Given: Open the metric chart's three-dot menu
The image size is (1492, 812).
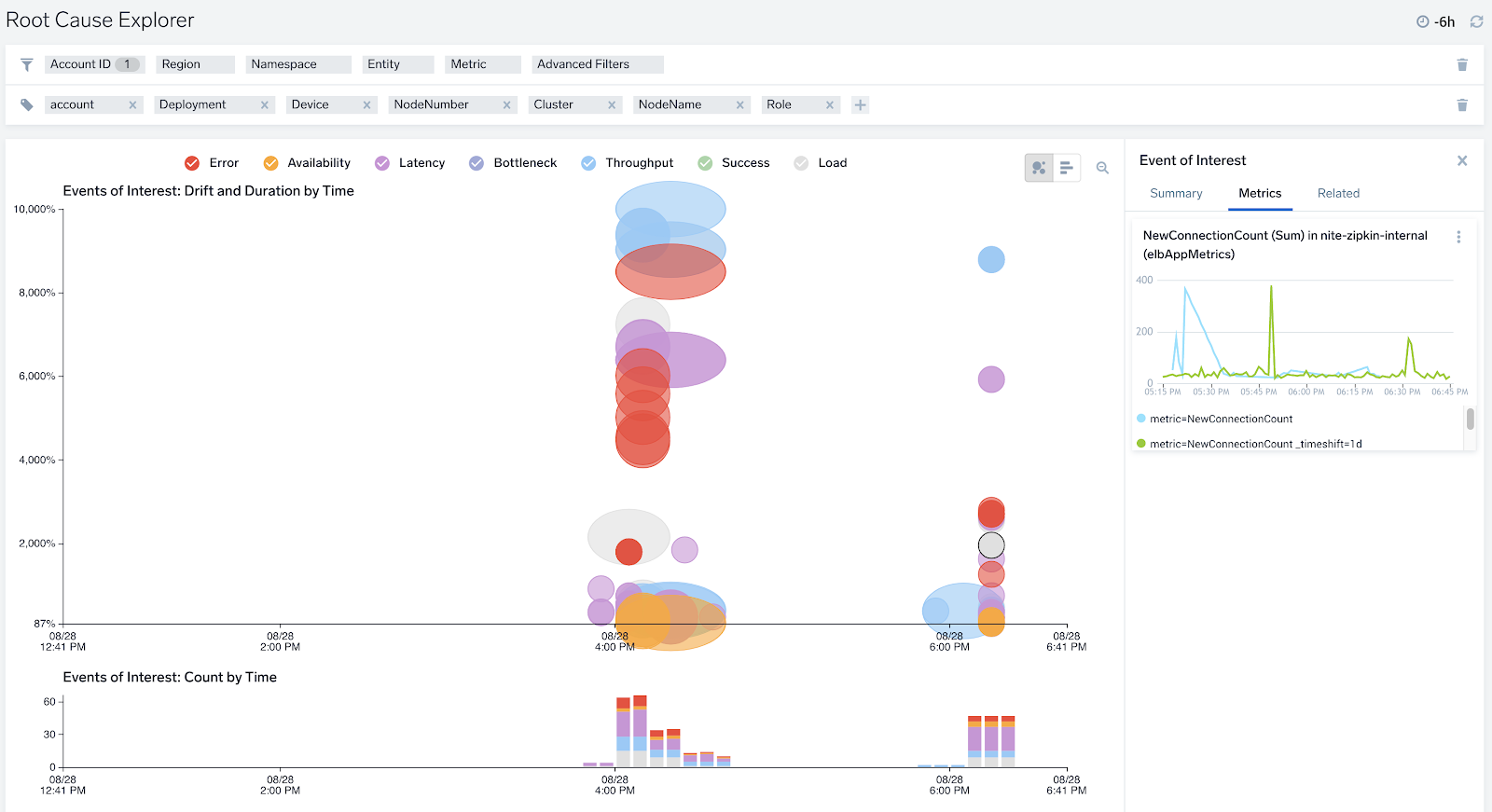Looking at the screenshot, I should [x=1458, y=237].
